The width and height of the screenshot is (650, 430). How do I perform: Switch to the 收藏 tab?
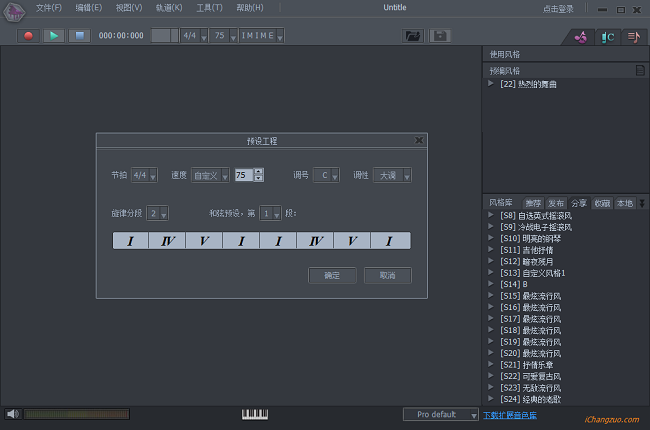[601, 203]
